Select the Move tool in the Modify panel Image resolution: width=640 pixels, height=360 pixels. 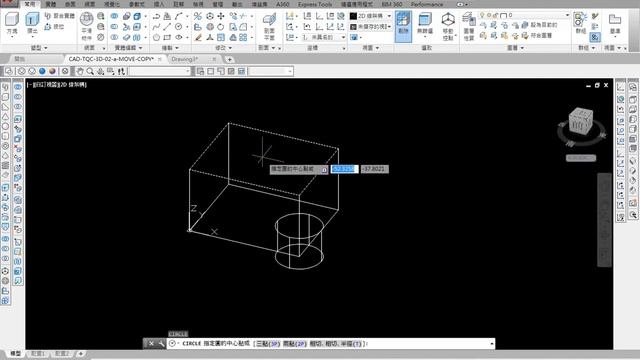[x=221, y=16]
